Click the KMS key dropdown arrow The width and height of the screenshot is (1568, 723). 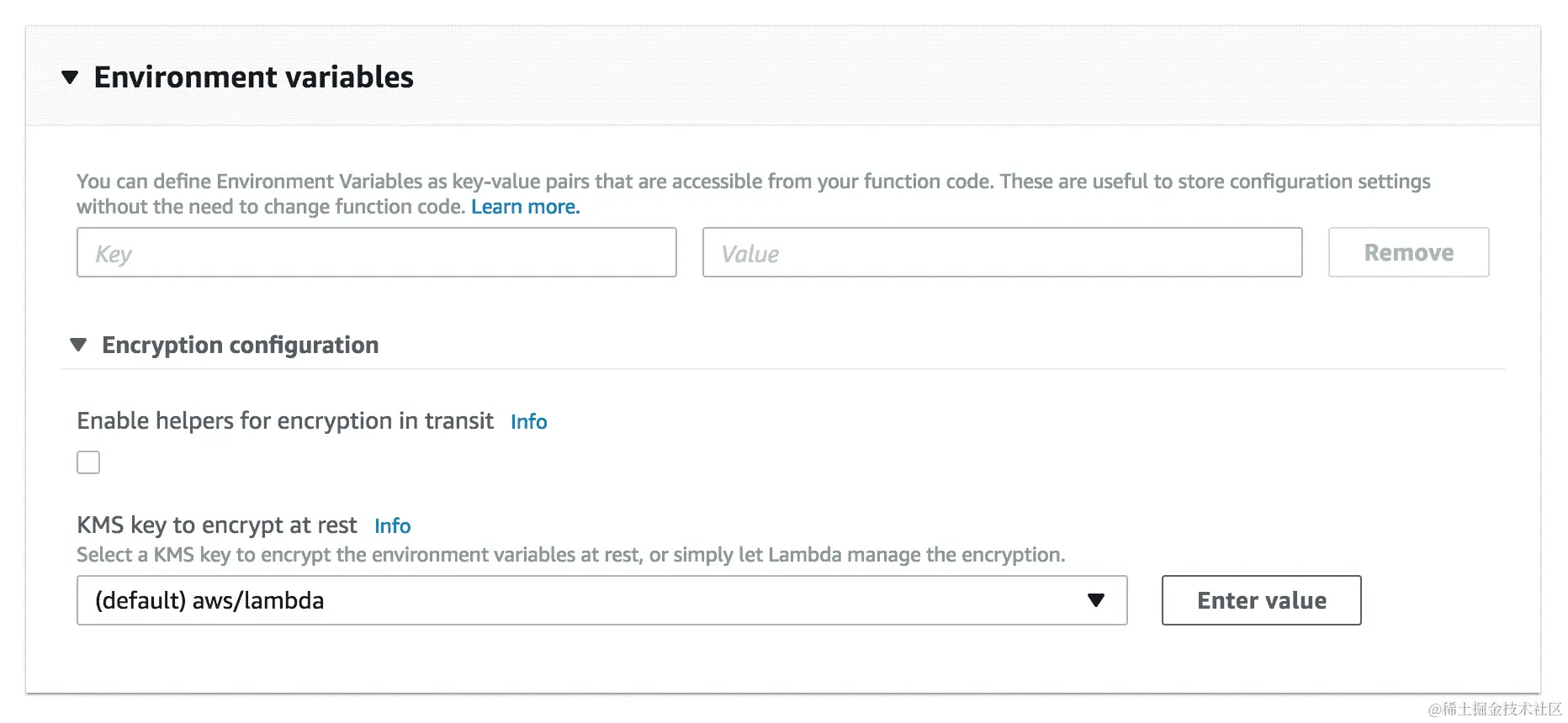(x=1095, y=600)
